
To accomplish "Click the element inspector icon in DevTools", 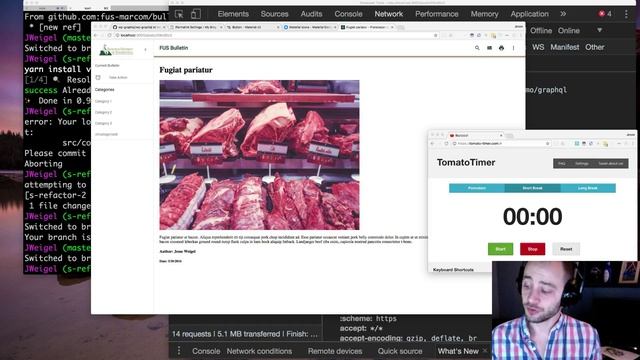I will coord(179,14).
